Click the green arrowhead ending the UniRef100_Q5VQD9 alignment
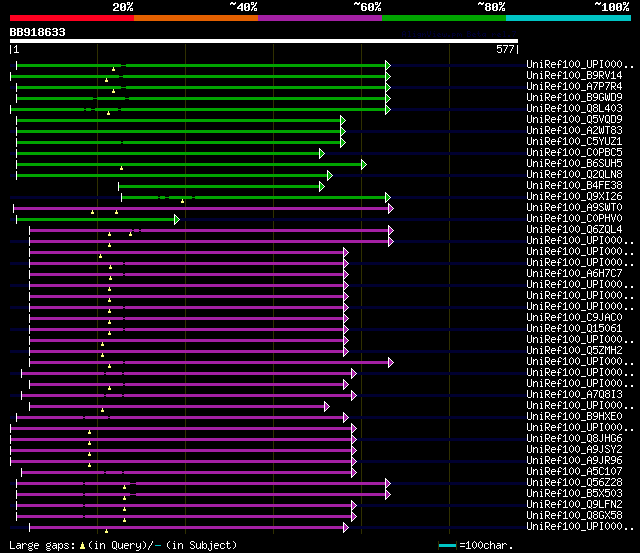Screen dimensions: 640x553 [x=343, y=120]
